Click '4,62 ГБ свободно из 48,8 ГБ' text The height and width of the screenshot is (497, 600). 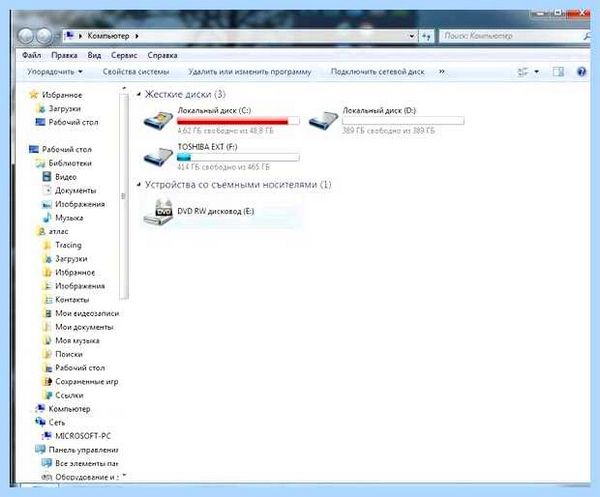225,130
